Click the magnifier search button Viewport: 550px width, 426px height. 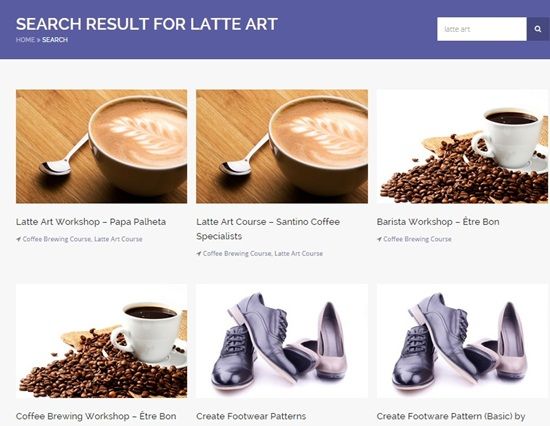tap(538, 29)
